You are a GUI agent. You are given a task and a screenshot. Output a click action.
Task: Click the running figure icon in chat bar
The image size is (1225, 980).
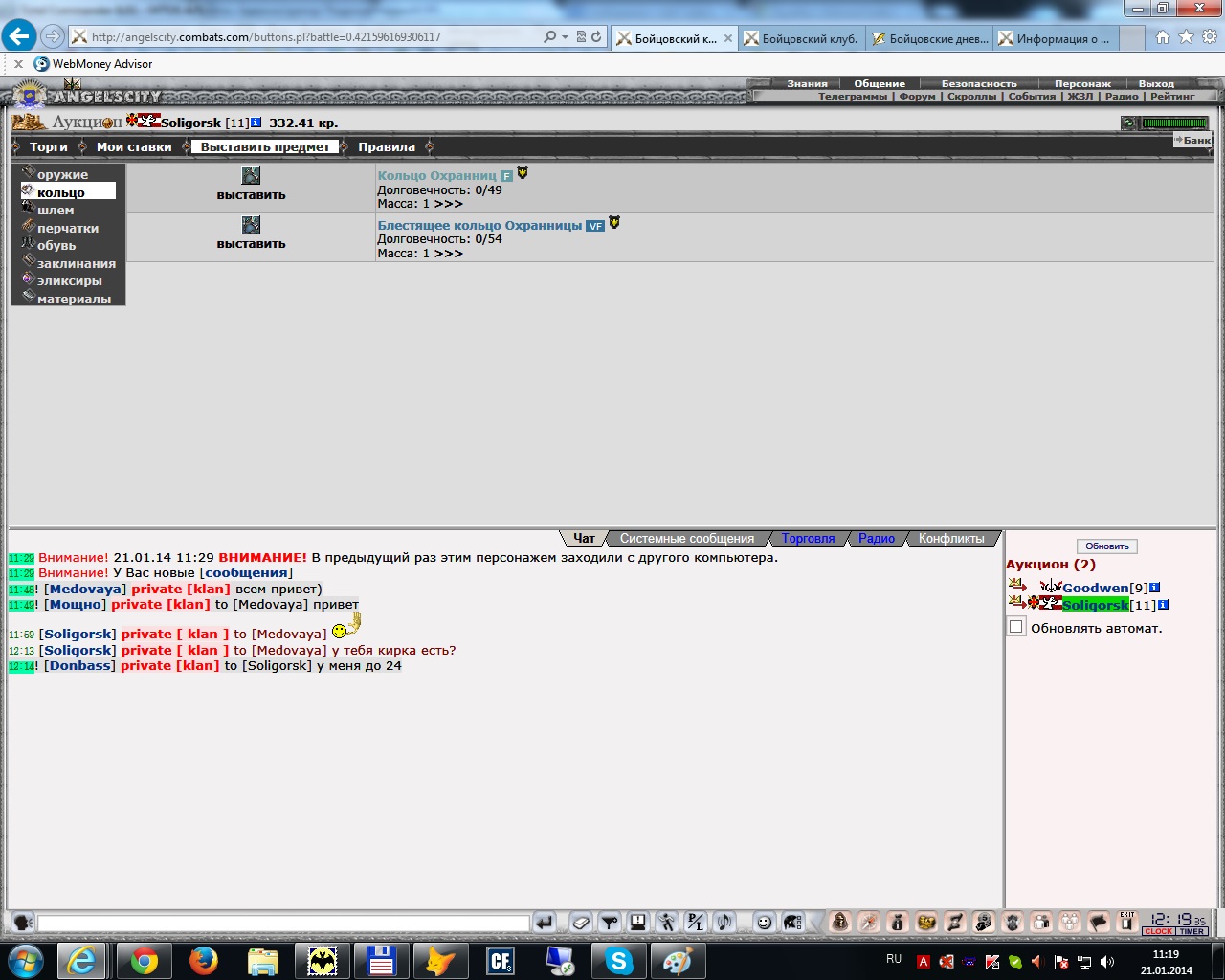pos(667,923)
